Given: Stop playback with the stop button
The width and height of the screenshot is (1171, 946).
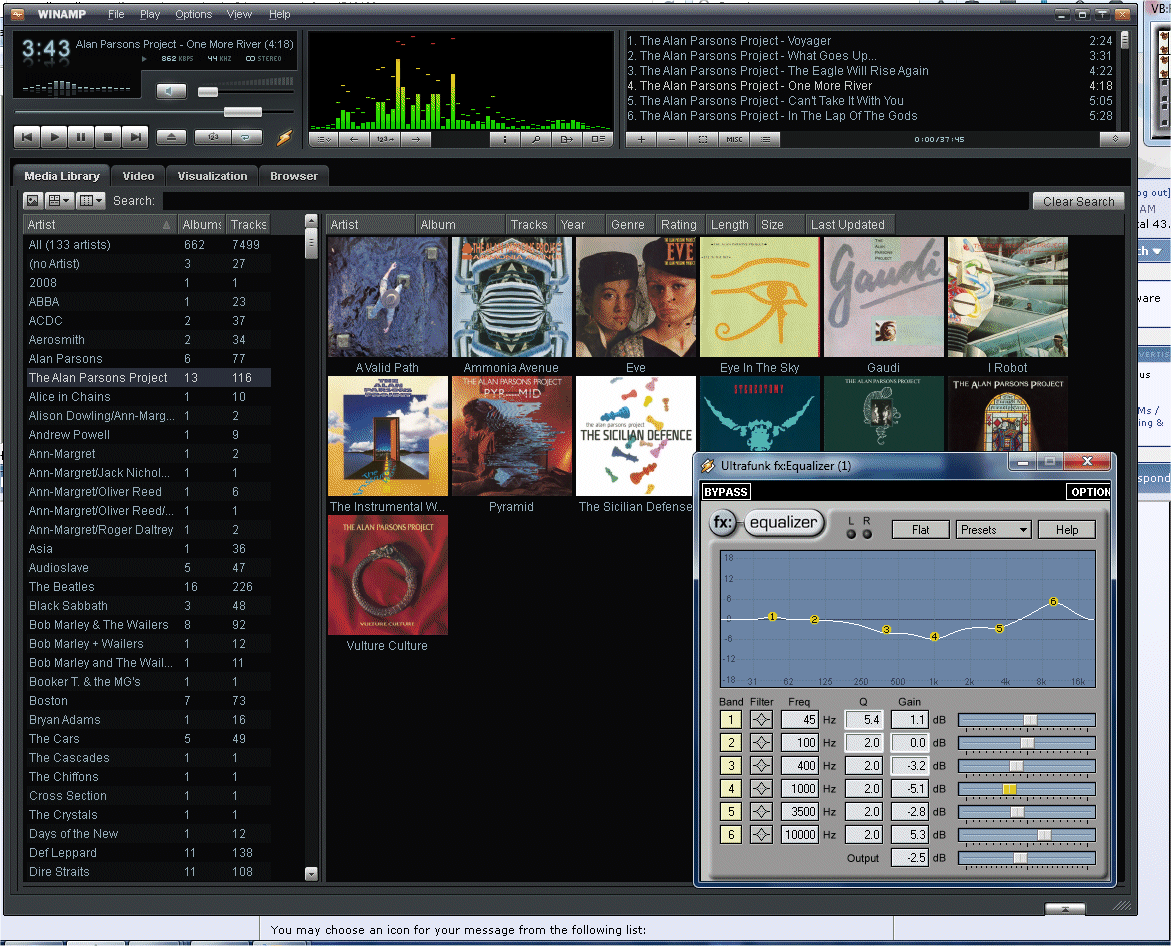Looking at the screenshot, I should pos(108,137).
